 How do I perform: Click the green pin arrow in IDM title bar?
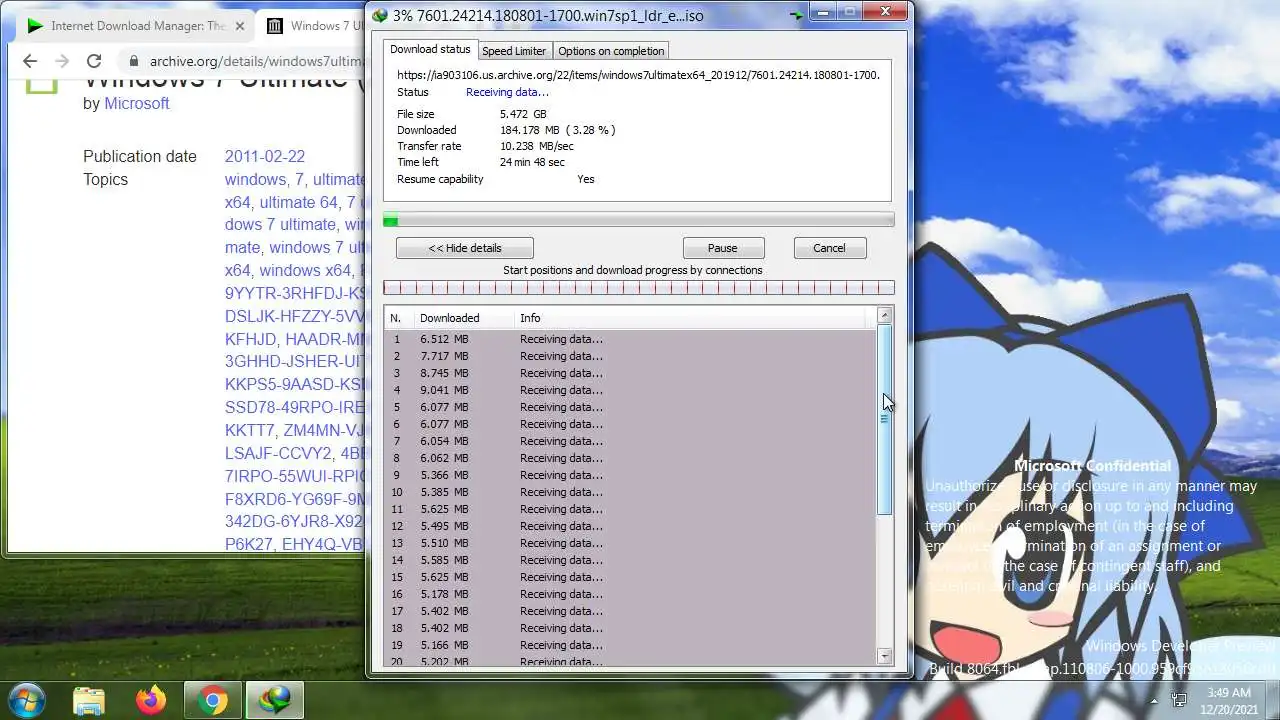(x=796, y=15)
